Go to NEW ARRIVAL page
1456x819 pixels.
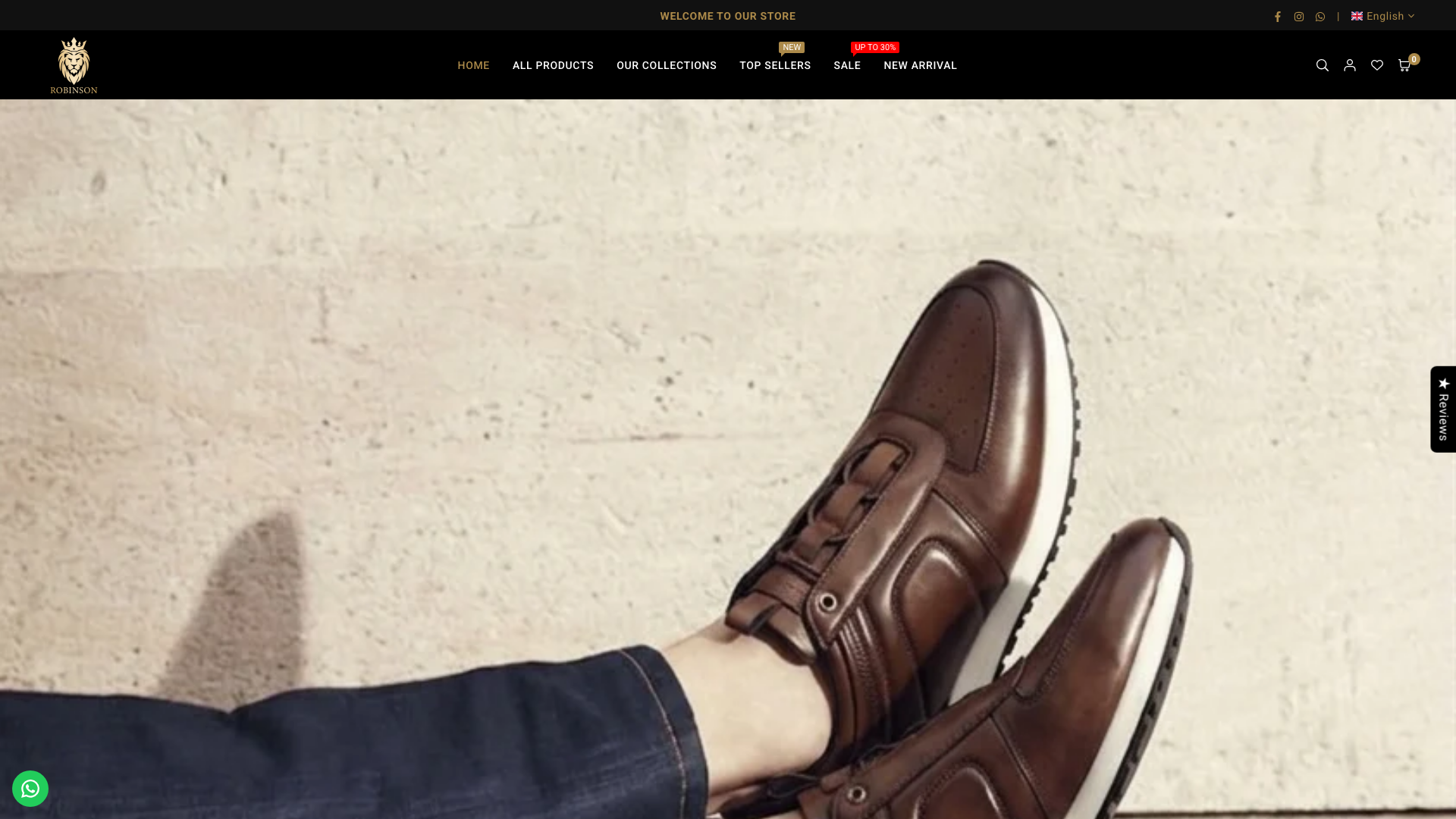[920, 65]
